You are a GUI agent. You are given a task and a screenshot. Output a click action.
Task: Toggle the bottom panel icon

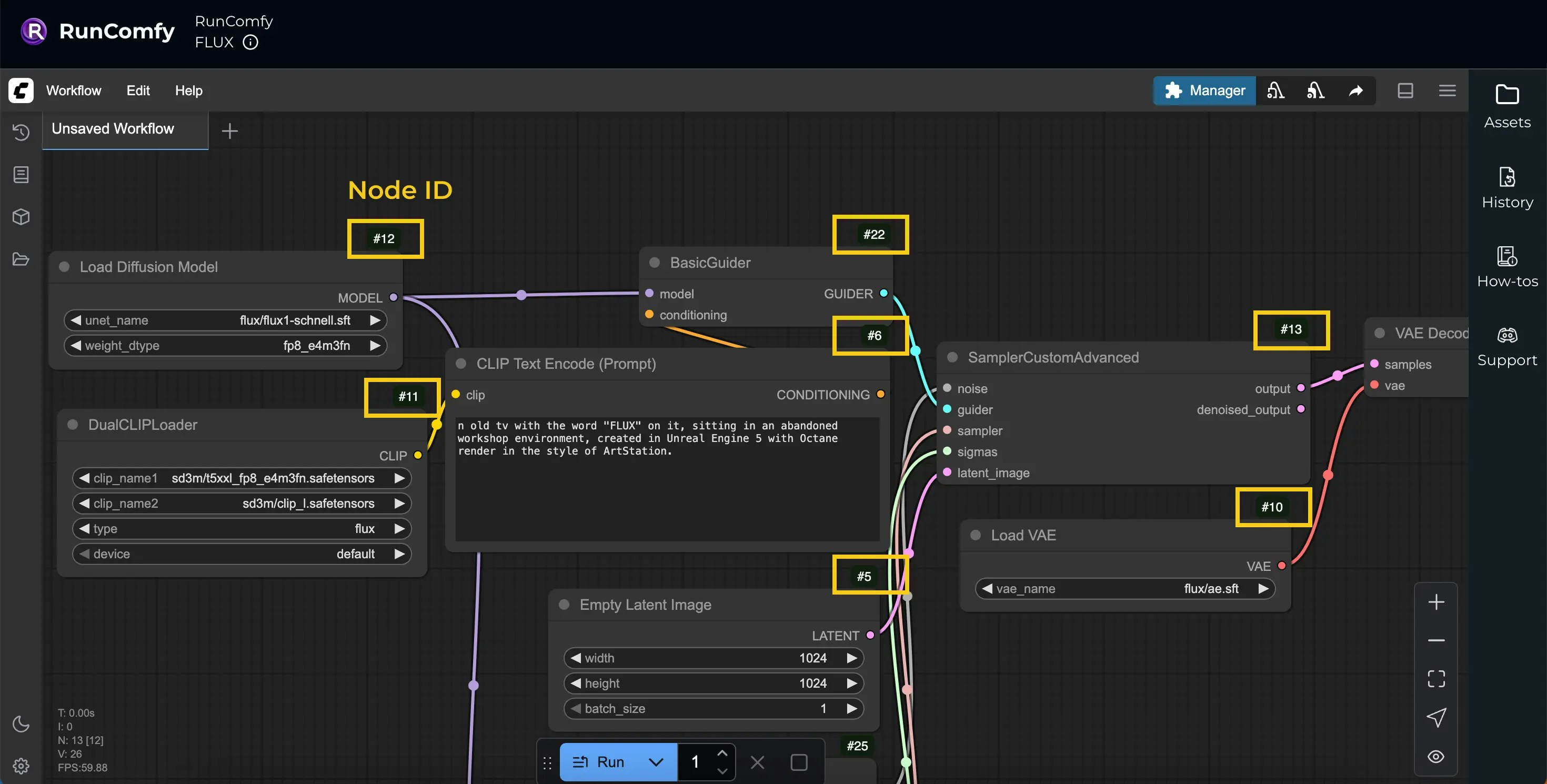(x=1405, y=91)
